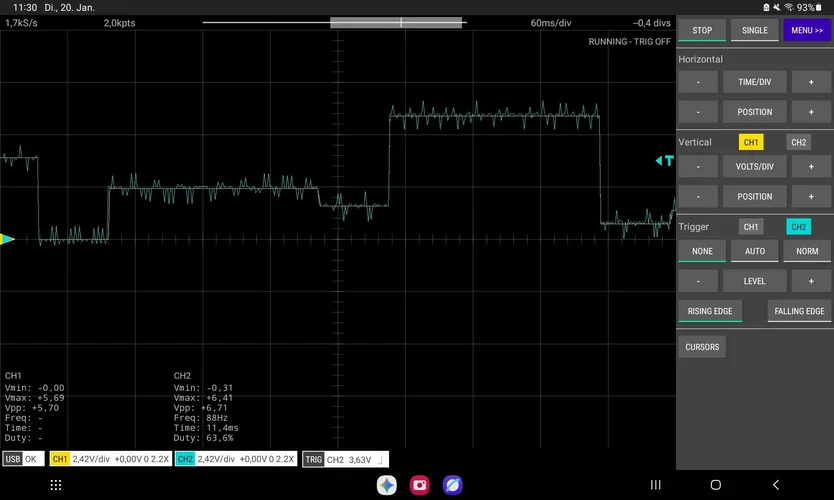Click the cyan trigger level marker T
Viewport: 834px width, 500px height.
coord(665,161)
